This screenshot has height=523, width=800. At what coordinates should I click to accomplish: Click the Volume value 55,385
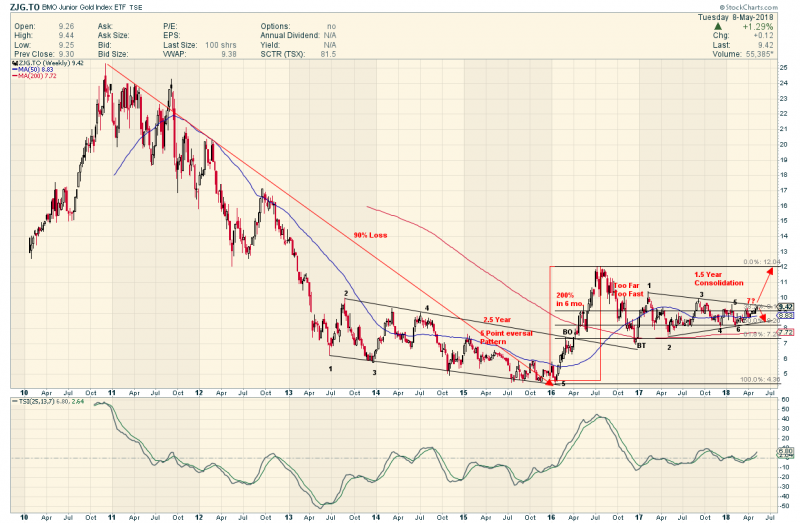click(x=761, y=54)
